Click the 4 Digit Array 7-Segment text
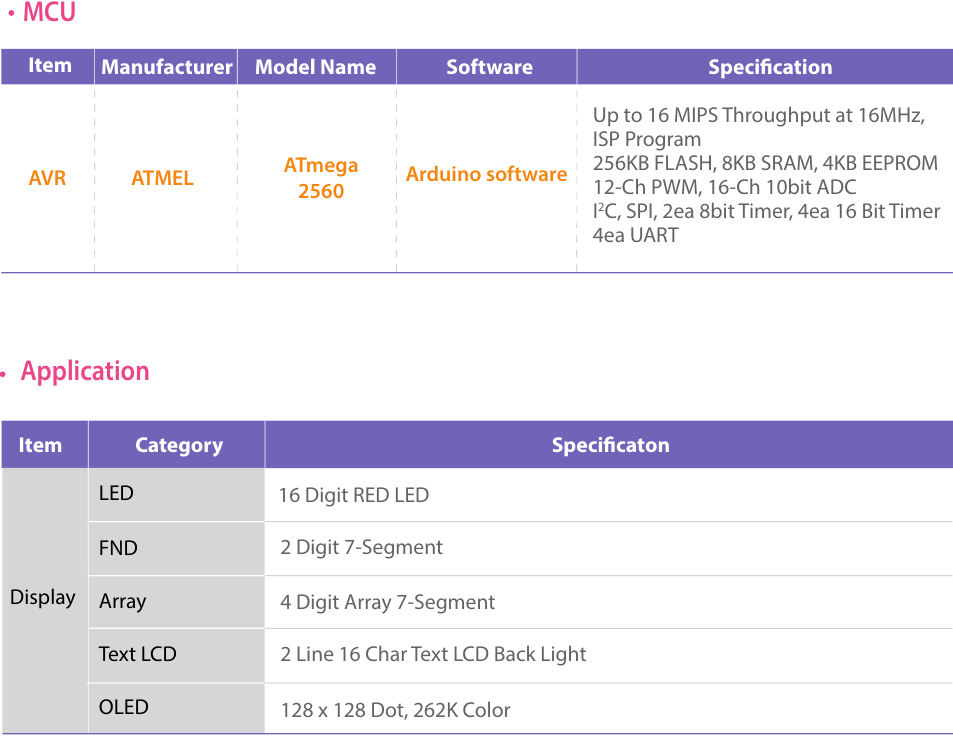Image resolution: width=953 pixels, height=738 pixels. (x=387, y=602)
